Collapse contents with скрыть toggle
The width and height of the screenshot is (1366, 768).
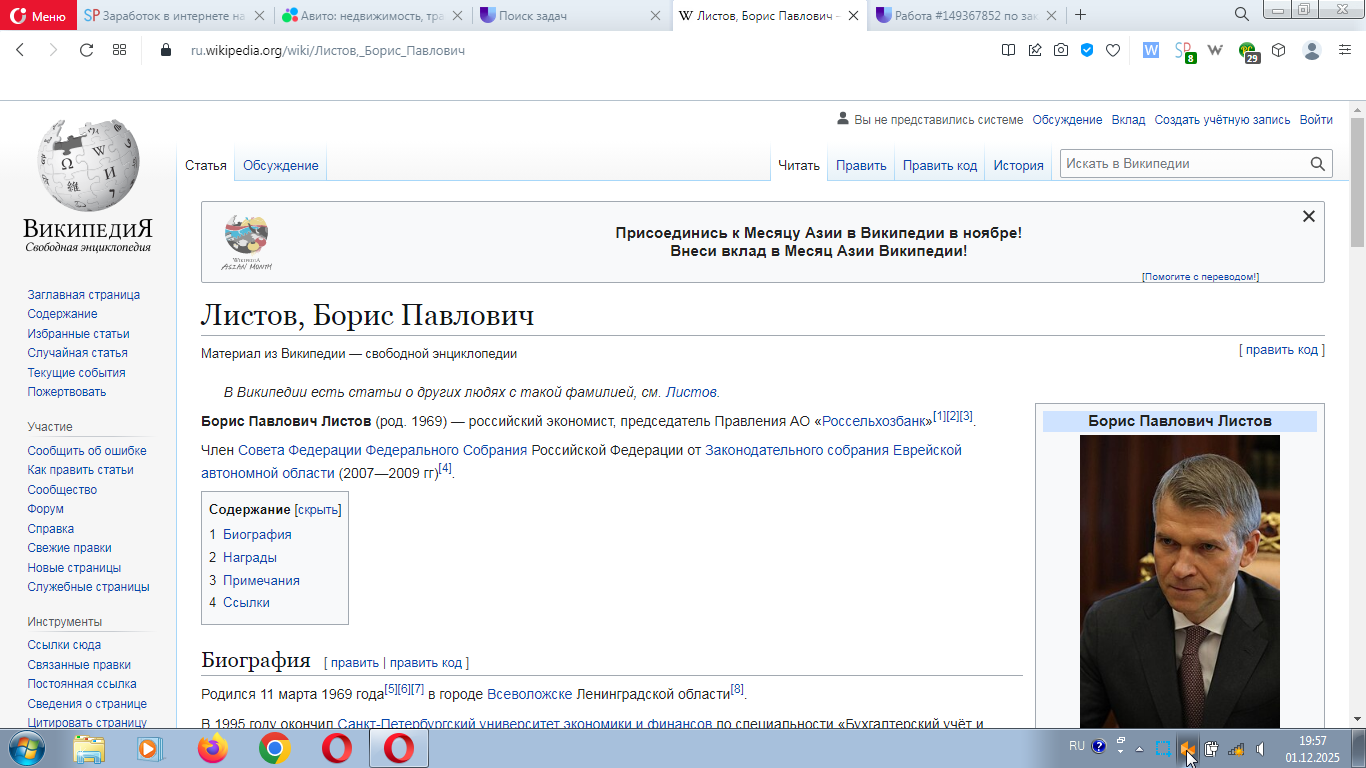318,510
